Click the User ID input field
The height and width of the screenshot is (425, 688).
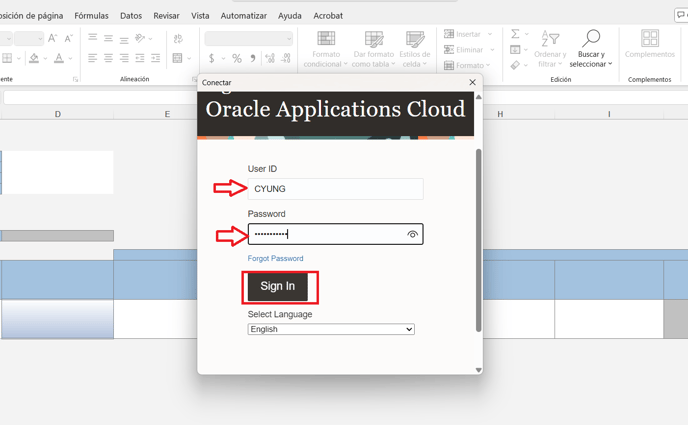click(x=335, y=189)
